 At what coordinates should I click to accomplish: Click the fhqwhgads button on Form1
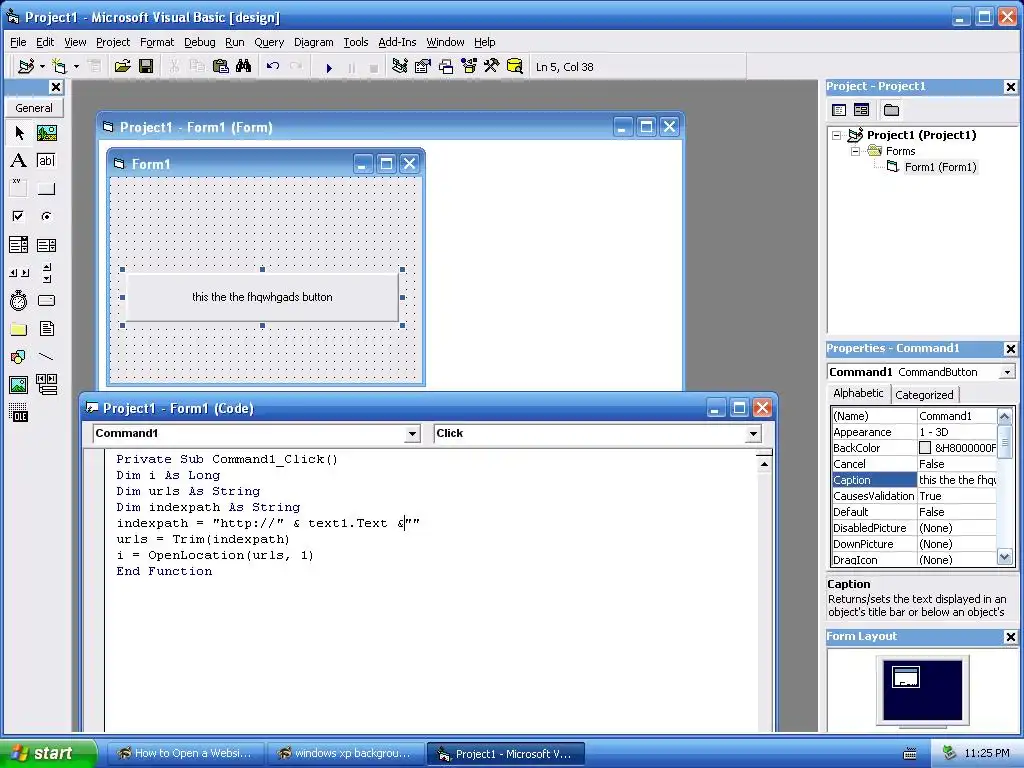[x=262, y=297]
